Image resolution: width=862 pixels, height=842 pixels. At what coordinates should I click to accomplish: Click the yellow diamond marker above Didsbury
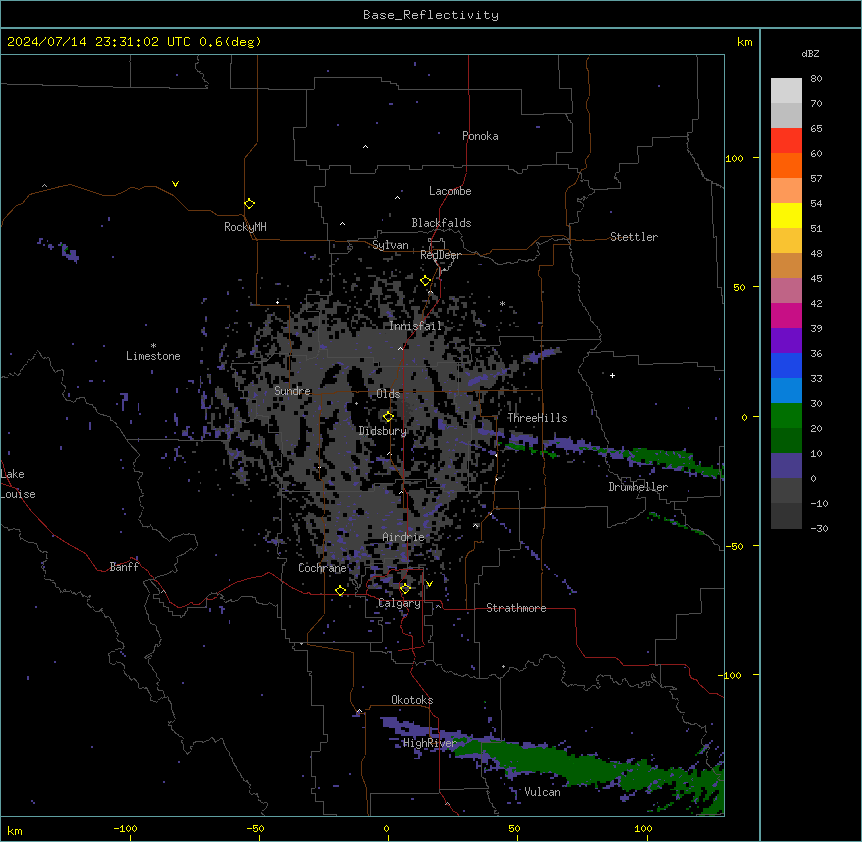coord(388,417)
